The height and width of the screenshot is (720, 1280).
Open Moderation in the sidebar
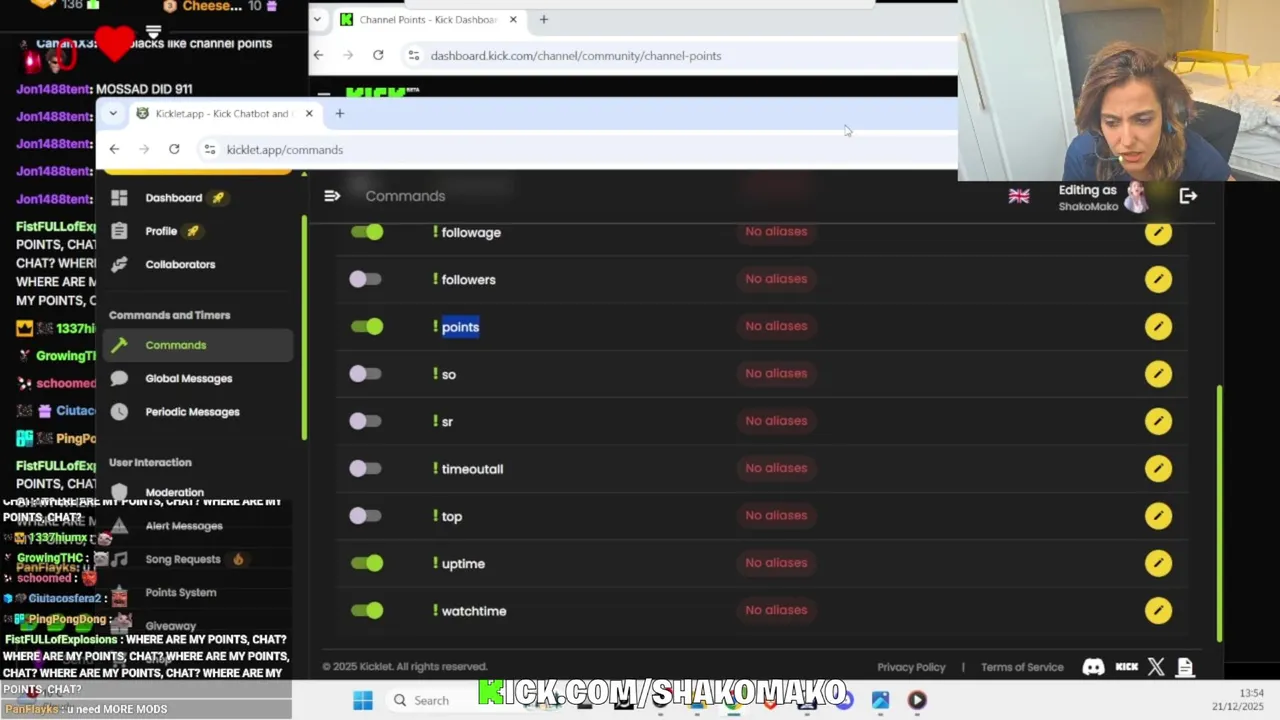(174, 492)
